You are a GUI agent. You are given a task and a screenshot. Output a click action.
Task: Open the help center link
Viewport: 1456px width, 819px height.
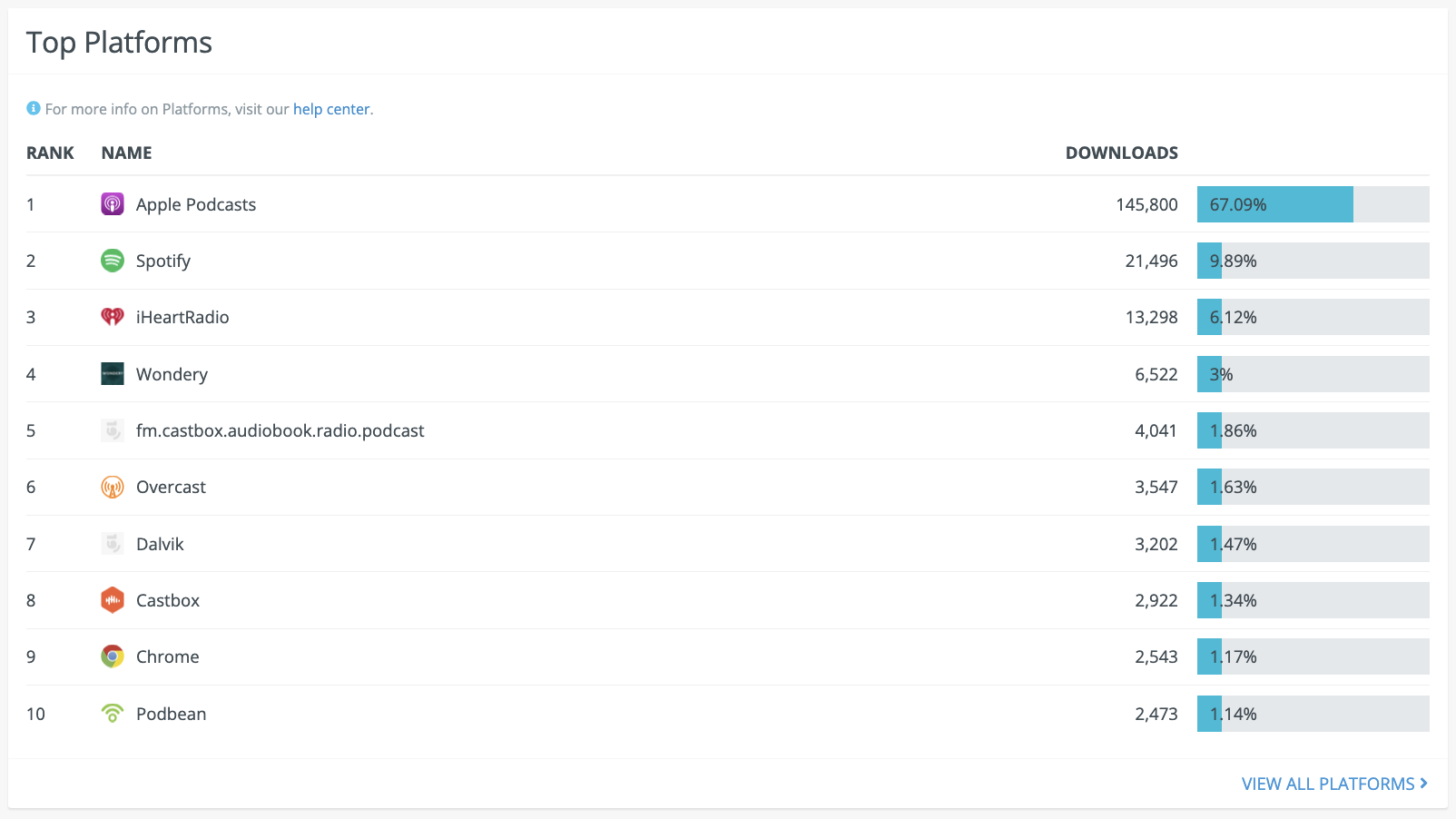pyautogui.click(x=331, y=109)
